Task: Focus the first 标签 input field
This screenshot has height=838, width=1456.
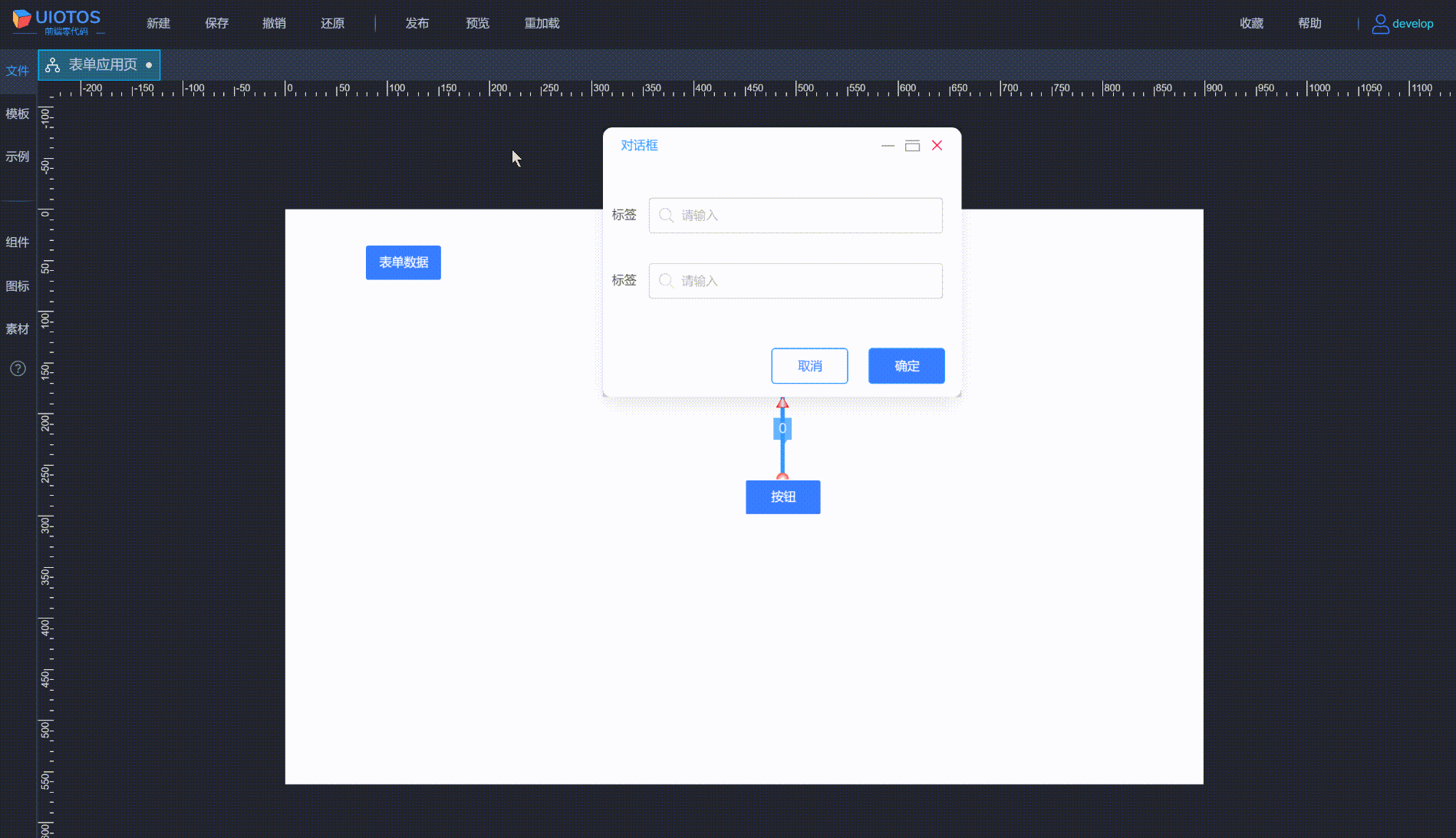Action: 796,216
